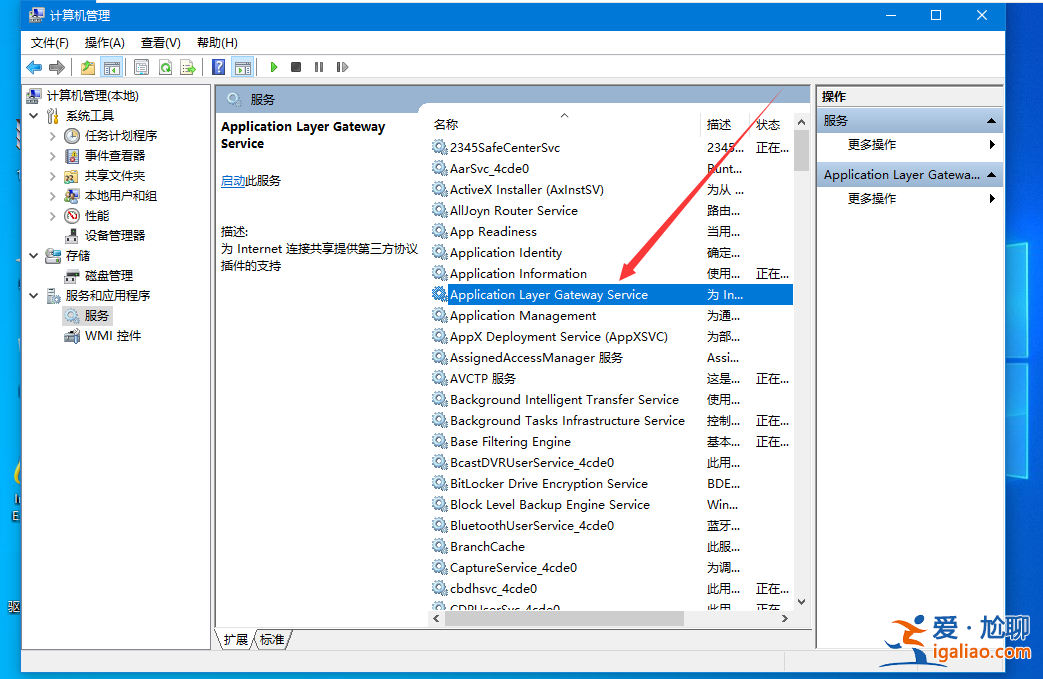Expand the 事件查看器 tree node
1043x679 pixels.
point(53,156)
